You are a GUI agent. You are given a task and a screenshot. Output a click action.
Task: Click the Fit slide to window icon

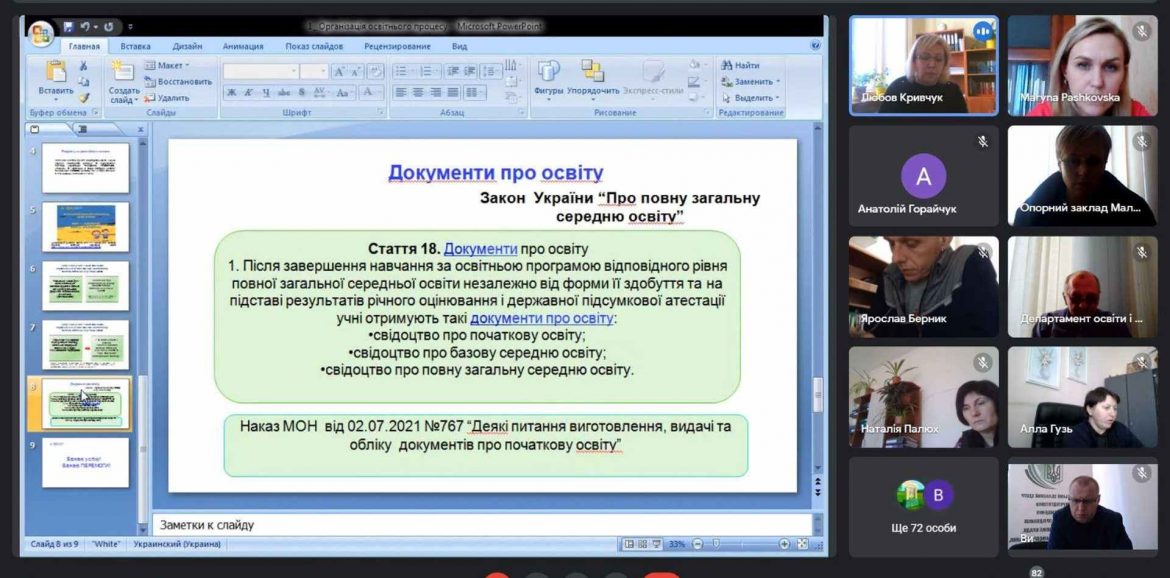click(803, 544)
